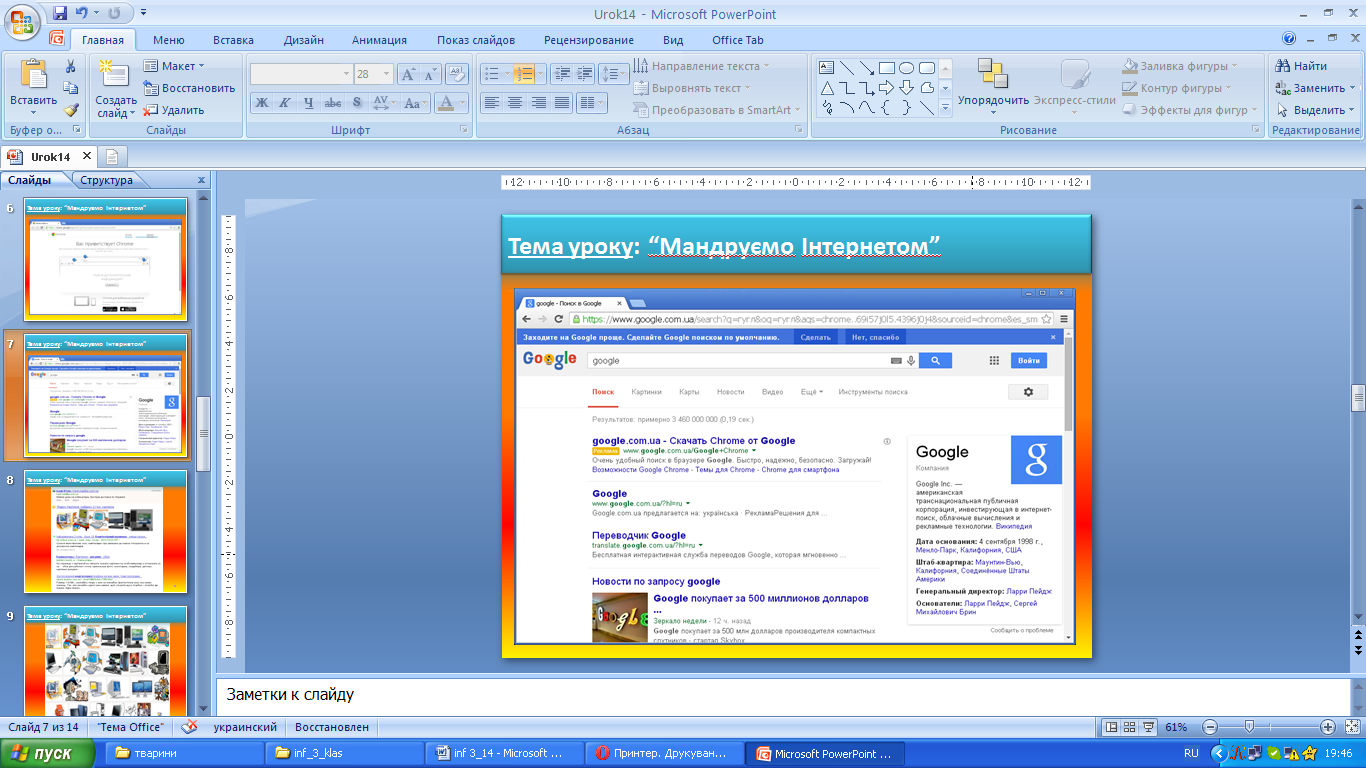Click the Создать слайд icon
The height and width of the screenshot is (768, 1366).
click(116, 76)
